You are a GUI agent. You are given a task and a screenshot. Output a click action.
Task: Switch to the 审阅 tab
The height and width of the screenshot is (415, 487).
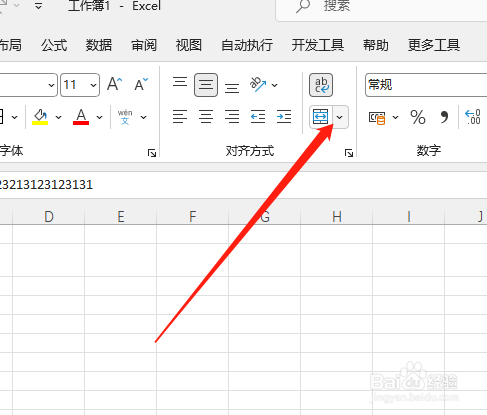coord(144,45)
